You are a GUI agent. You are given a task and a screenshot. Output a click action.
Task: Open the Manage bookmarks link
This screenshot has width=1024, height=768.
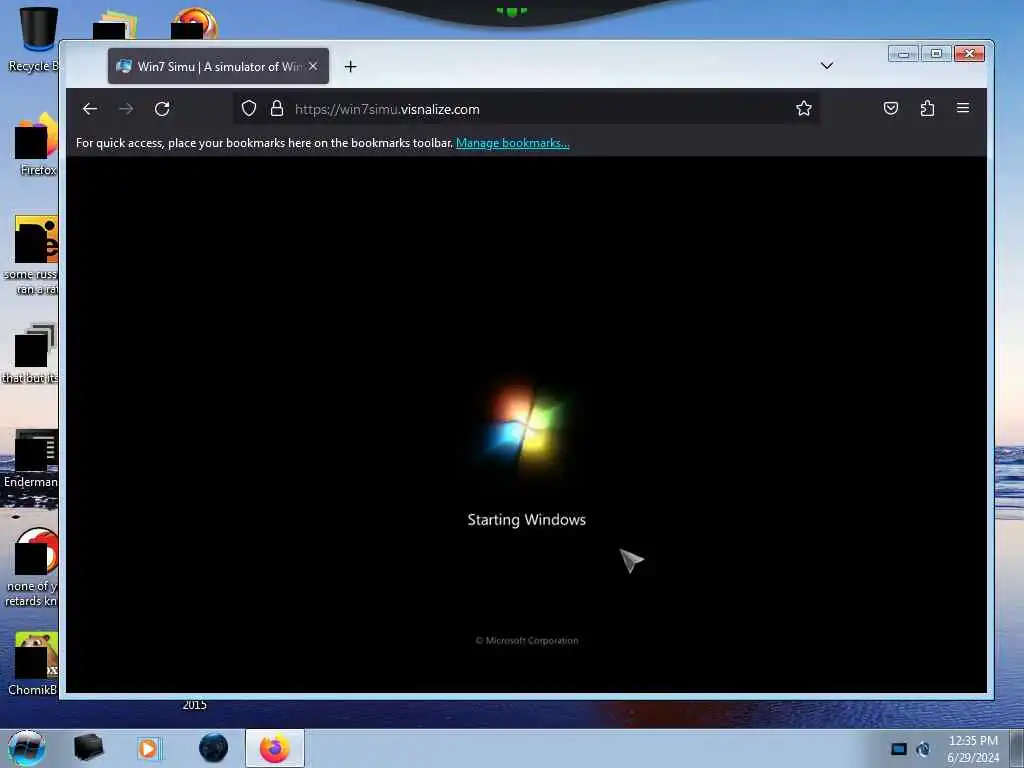pyautogui.click(x=513, y=143)
